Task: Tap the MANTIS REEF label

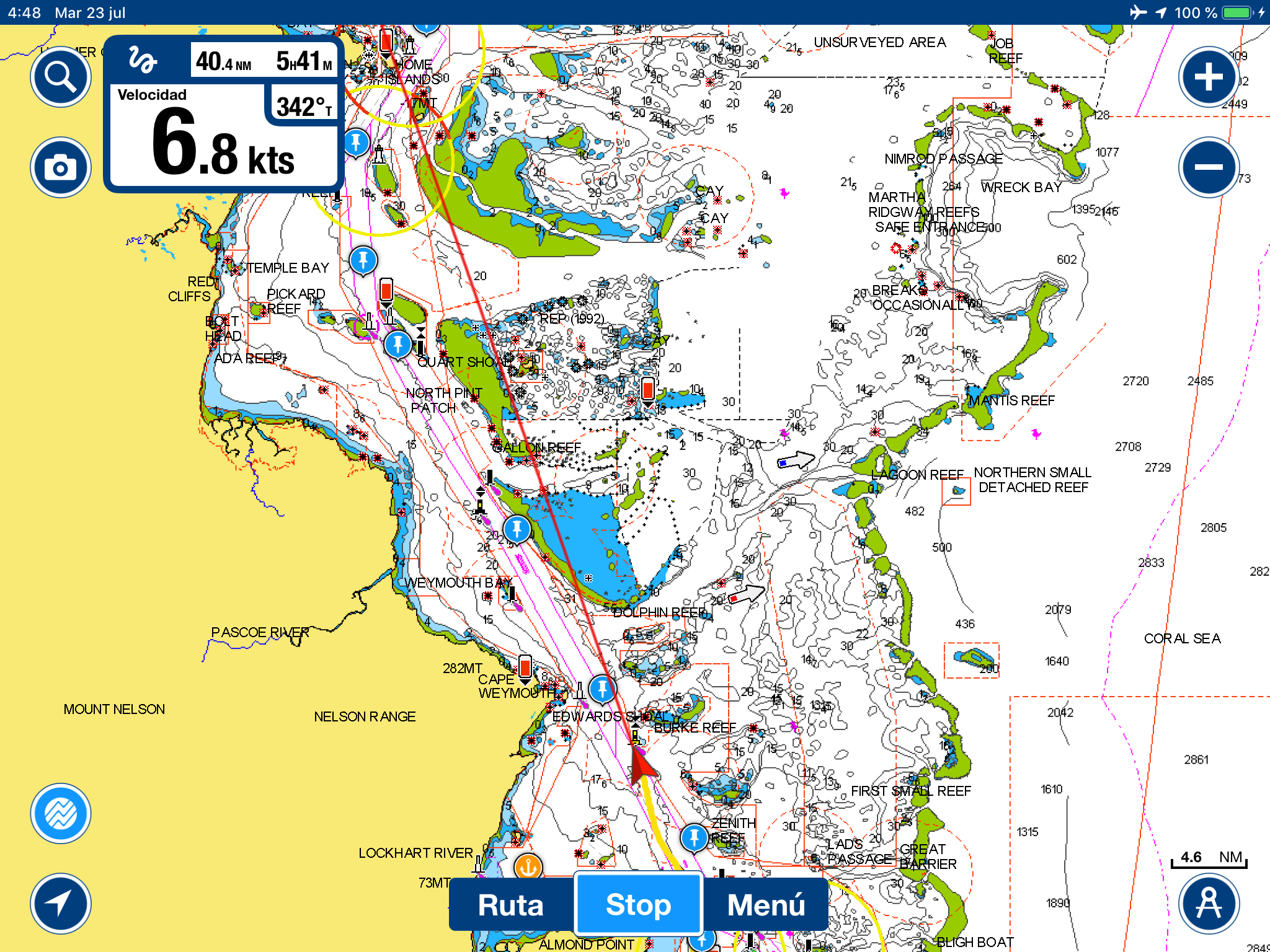Action: (1011, 400)
